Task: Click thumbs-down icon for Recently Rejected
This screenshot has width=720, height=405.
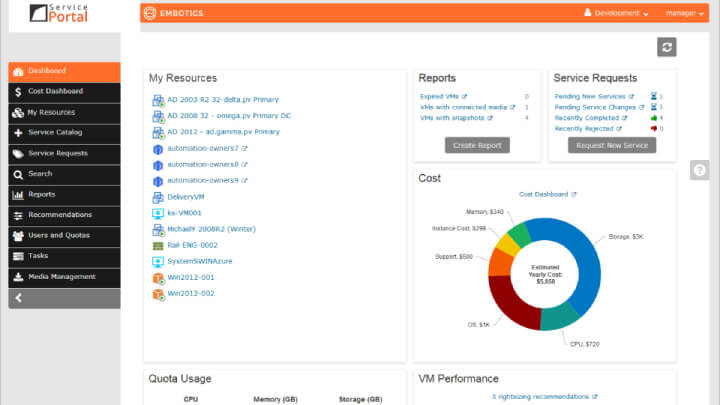Action: 653,129
